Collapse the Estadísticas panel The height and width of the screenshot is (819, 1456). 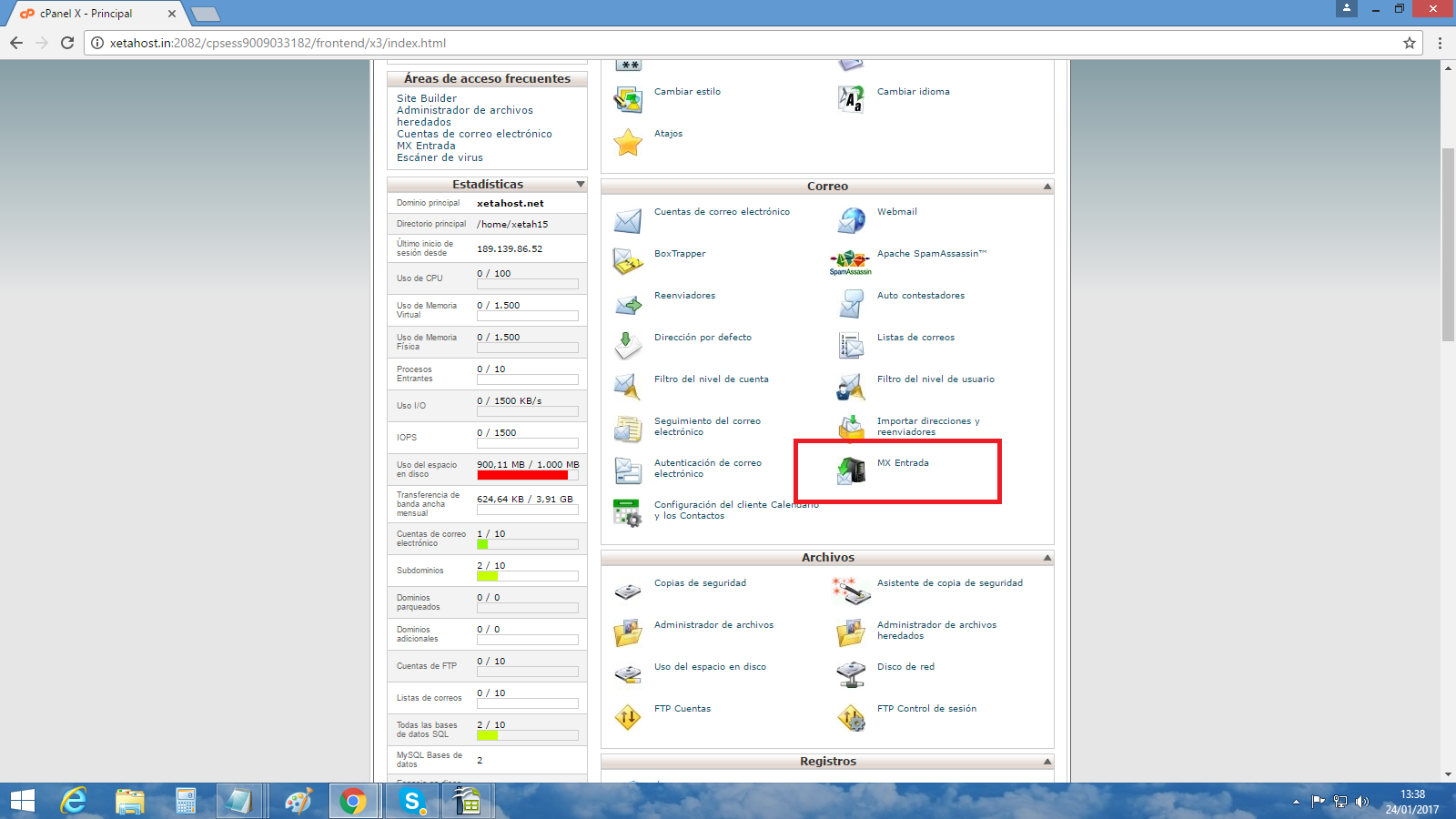pyautogui.click(x=581, y=185)
